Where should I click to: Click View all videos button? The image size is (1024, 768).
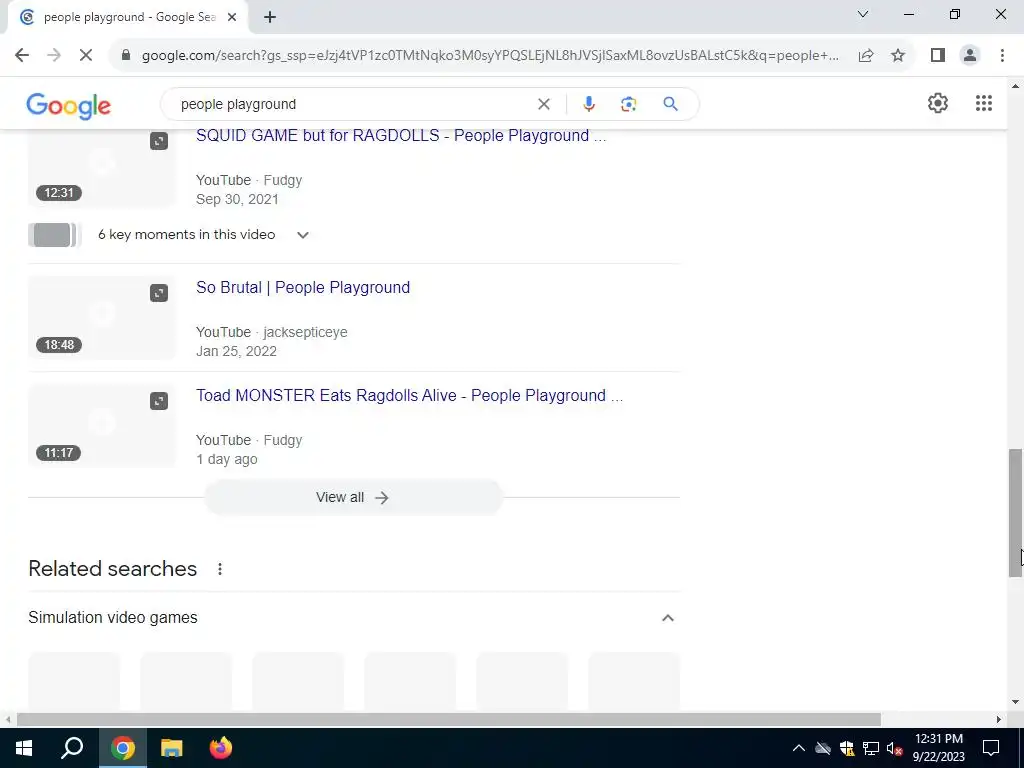click(353, 498)
